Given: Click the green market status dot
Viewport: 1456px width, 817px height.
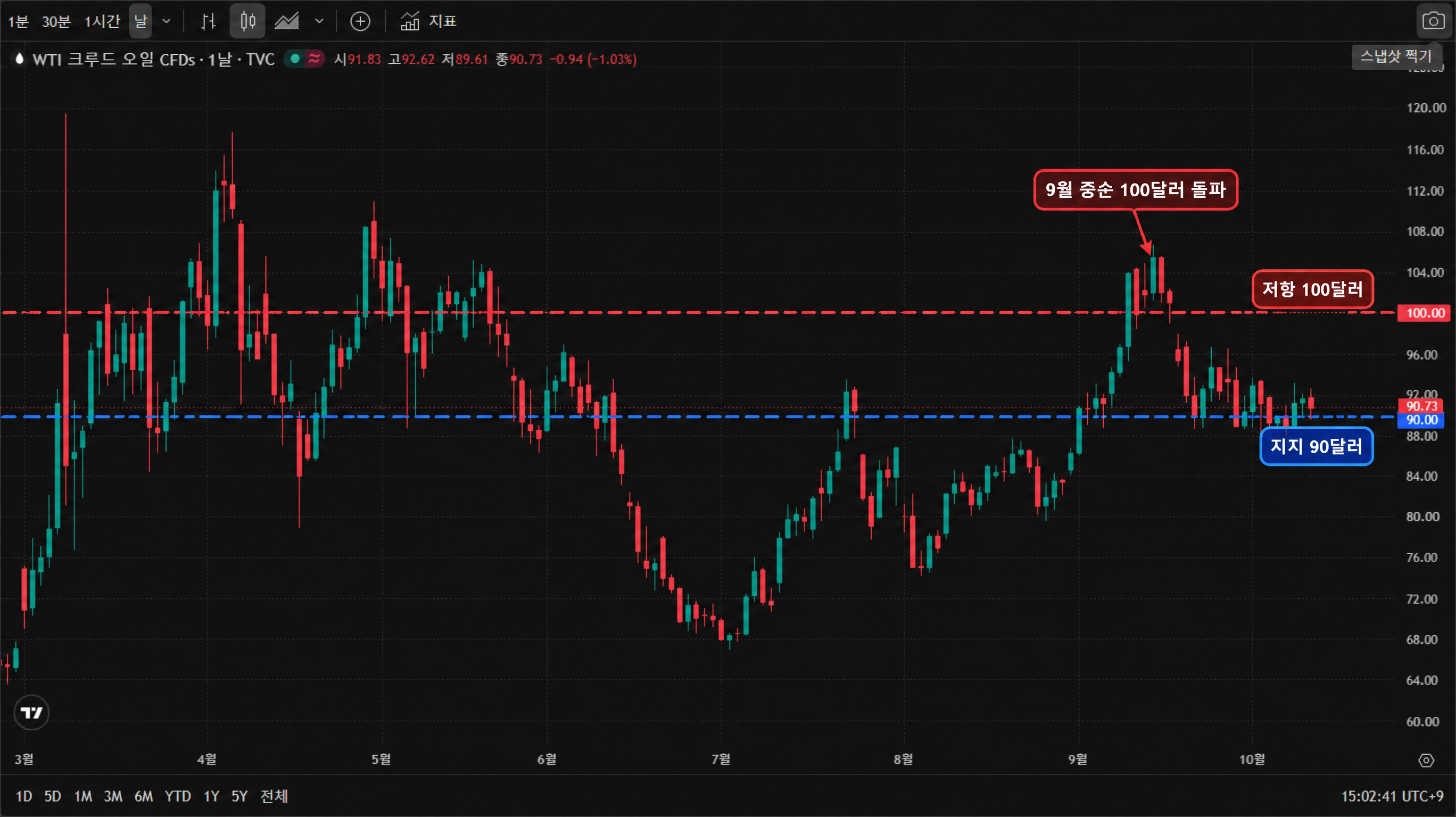Looking at the screenshot, I should coord(294,59).
